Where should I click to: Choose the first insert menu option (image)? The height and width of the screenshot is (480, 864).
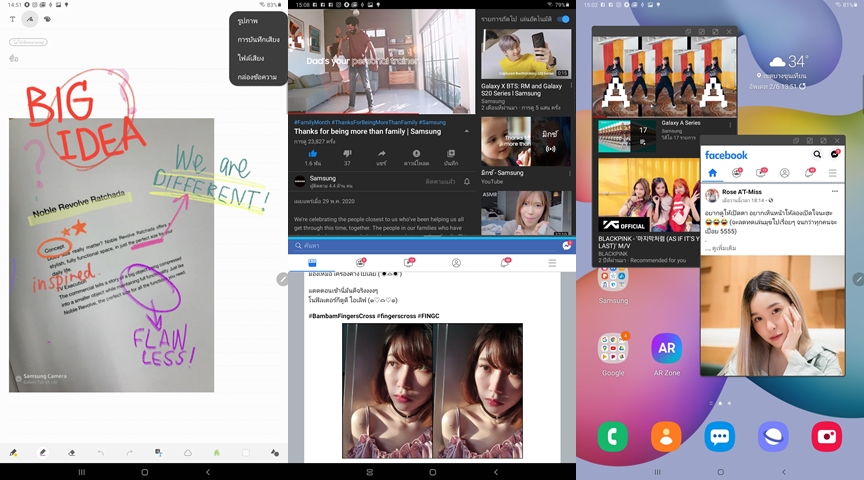247,21
